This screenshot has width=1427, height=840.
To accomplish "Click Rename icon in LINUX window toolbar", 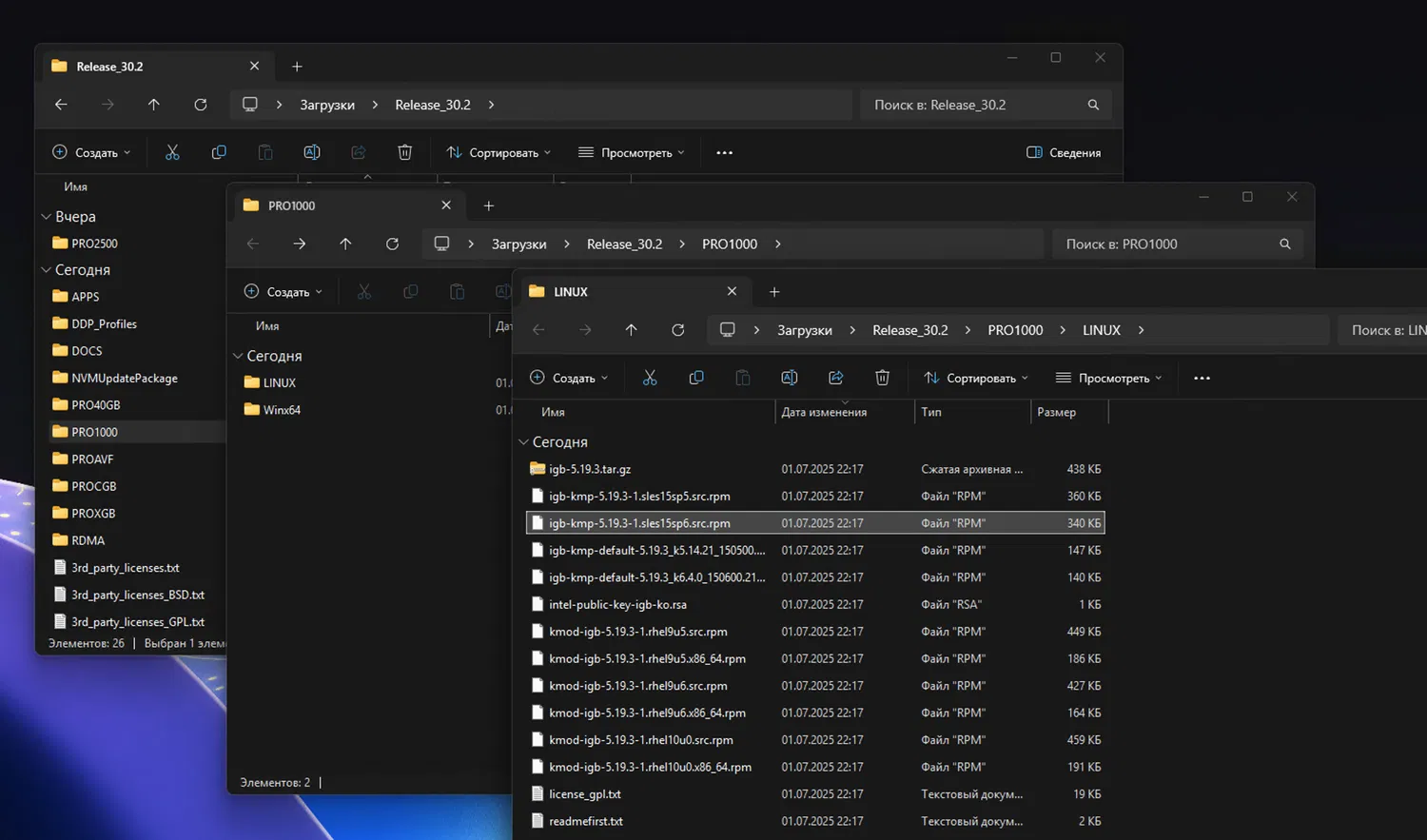I will 789,378.
